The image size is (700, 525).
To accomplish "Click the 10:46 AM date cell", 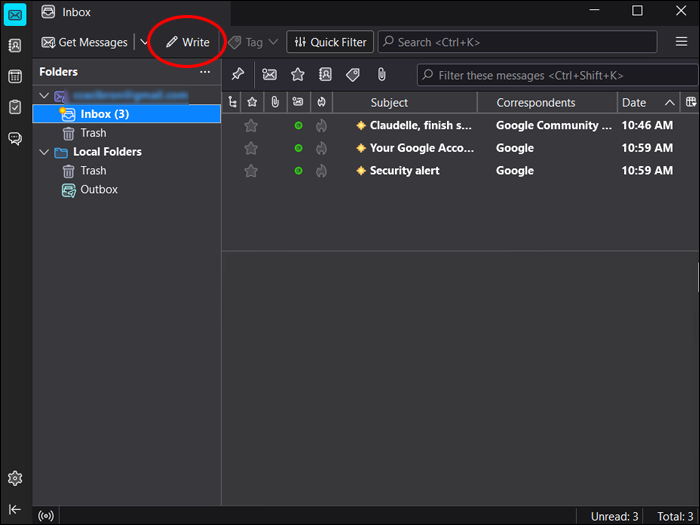I will pyautogui.click(x=647, y=126).
